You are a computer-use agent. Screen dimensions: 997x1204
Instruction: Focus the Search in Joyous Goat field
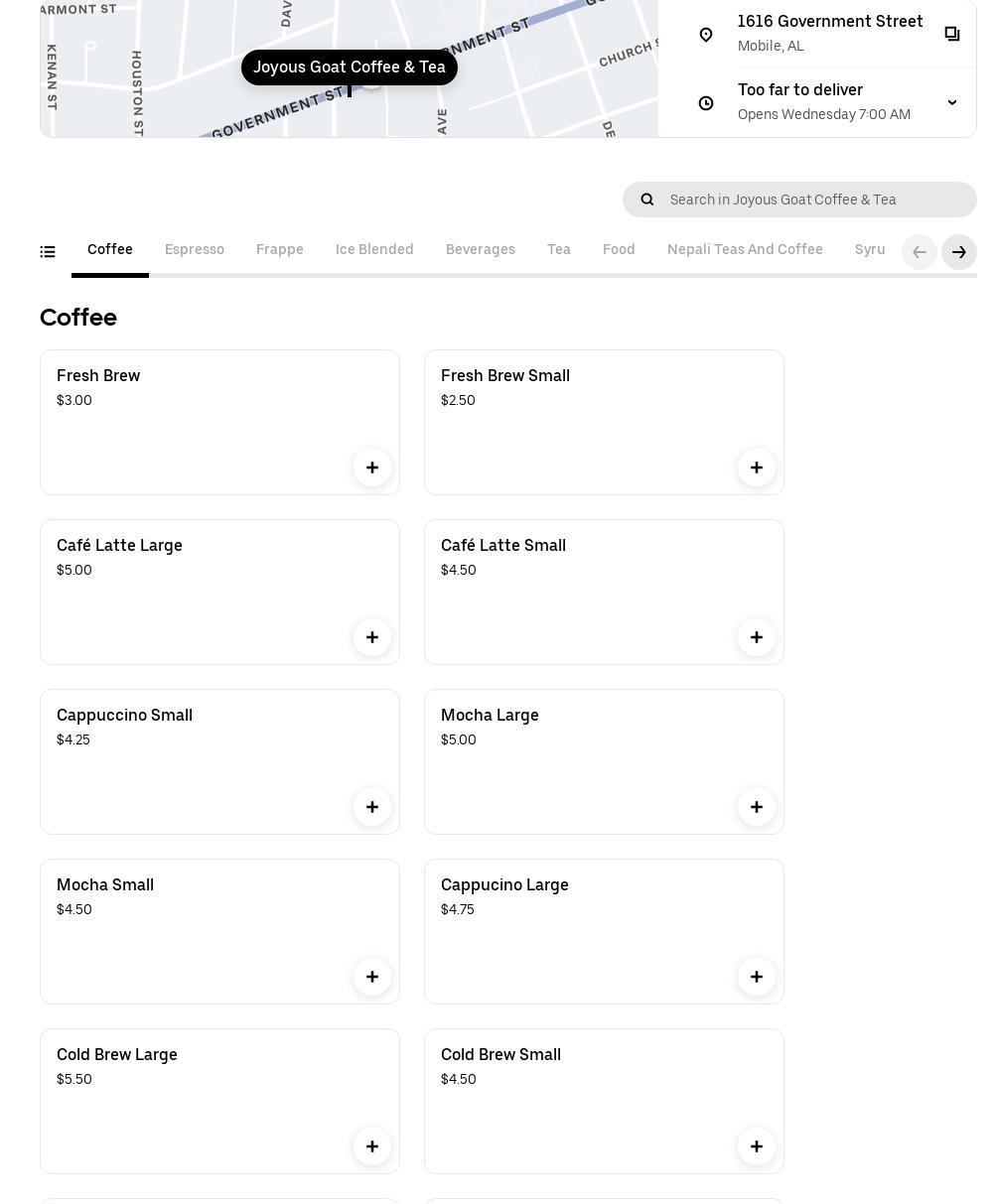click(814, 200)
